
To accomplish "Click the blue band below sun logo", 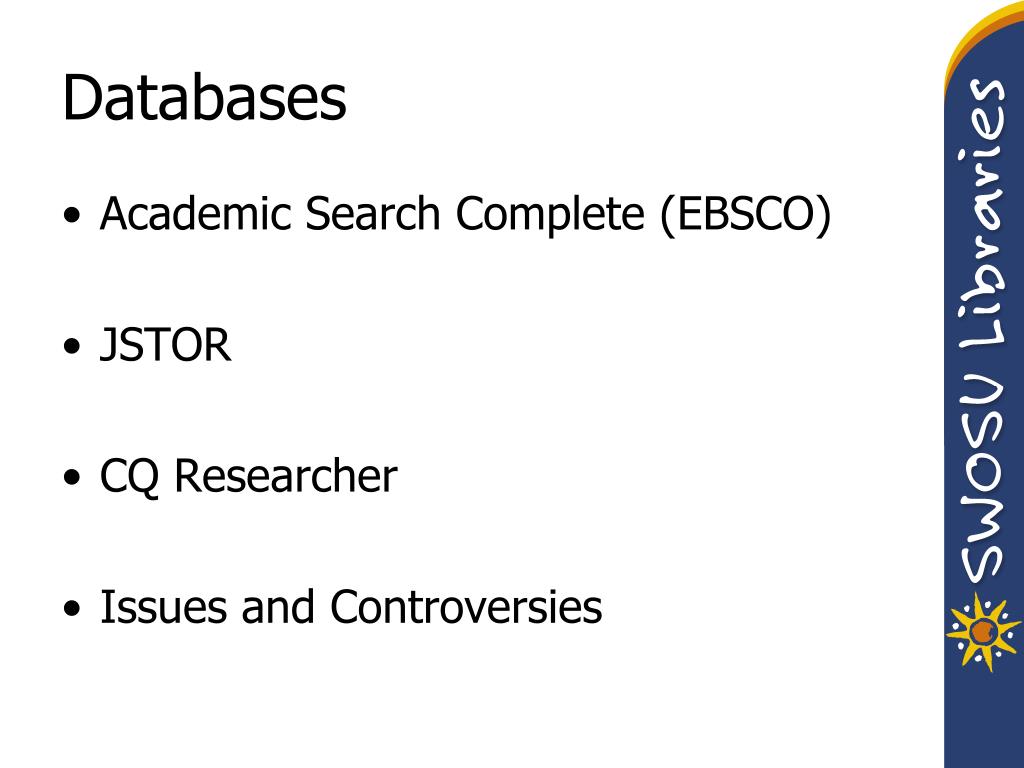I will (x=984, y=722).
